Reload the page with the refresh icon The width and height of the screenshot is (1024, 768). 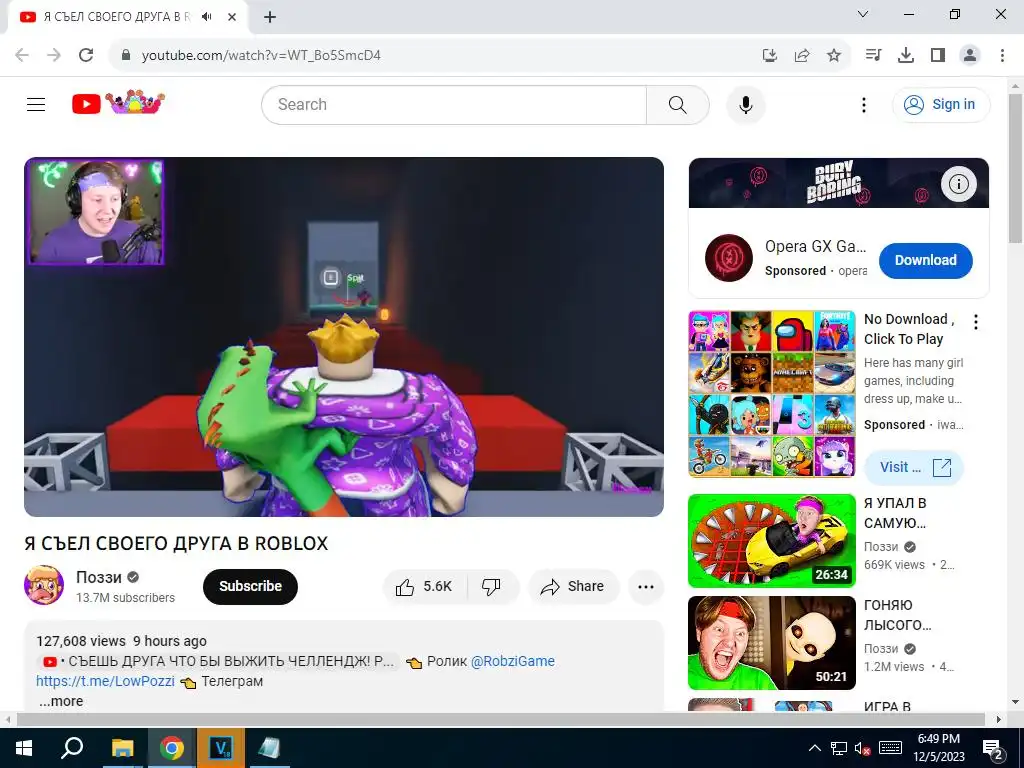86,55
